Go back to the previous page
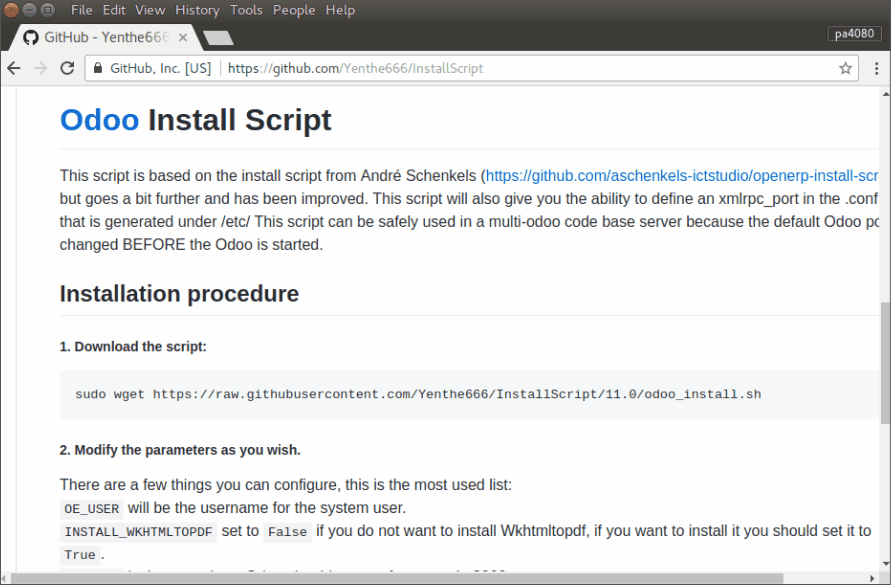This screenshot has width=891, height=585. [14, 69]
